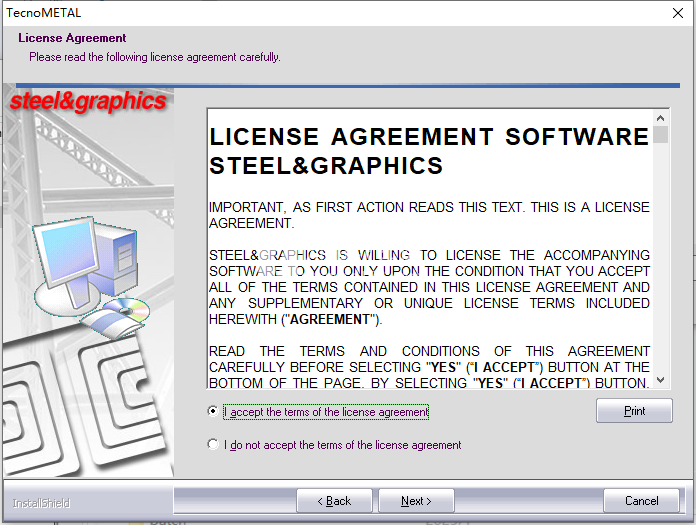
Task: Select 'I accept the terms' radio button
Action: point(213,412)
